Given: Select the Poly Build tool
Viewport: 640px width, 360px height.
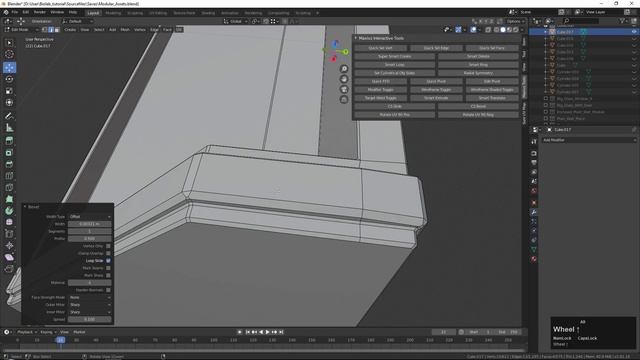Looking at the screenshot, I should (9, 199).
